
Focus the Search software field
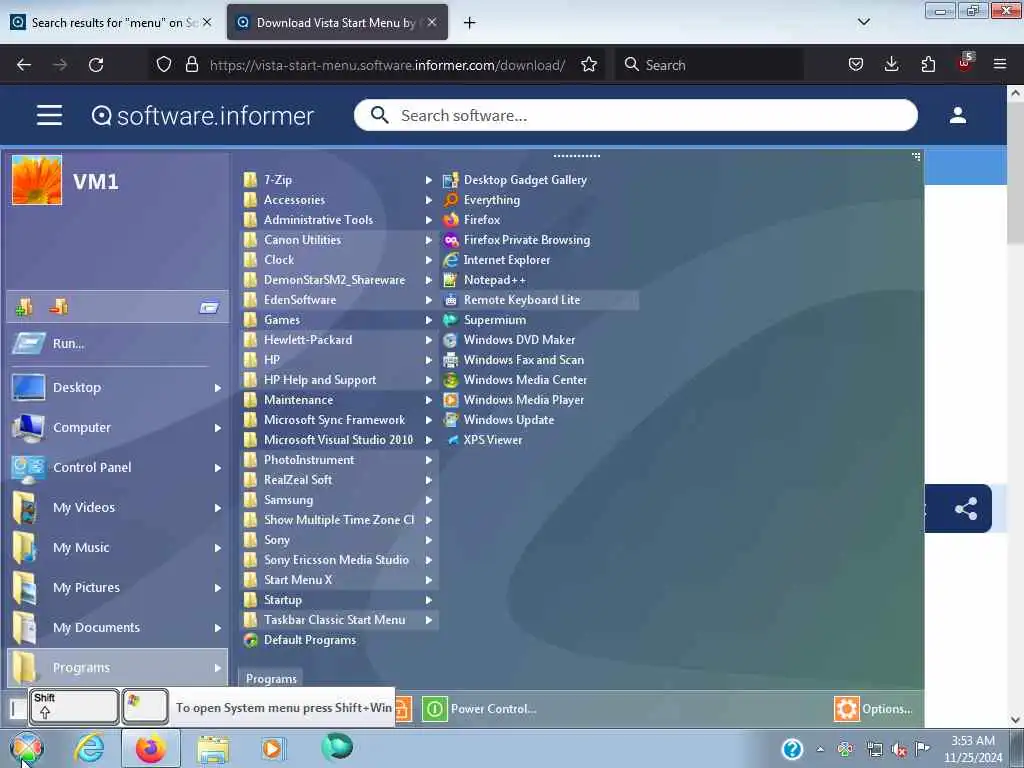(635, 116)
